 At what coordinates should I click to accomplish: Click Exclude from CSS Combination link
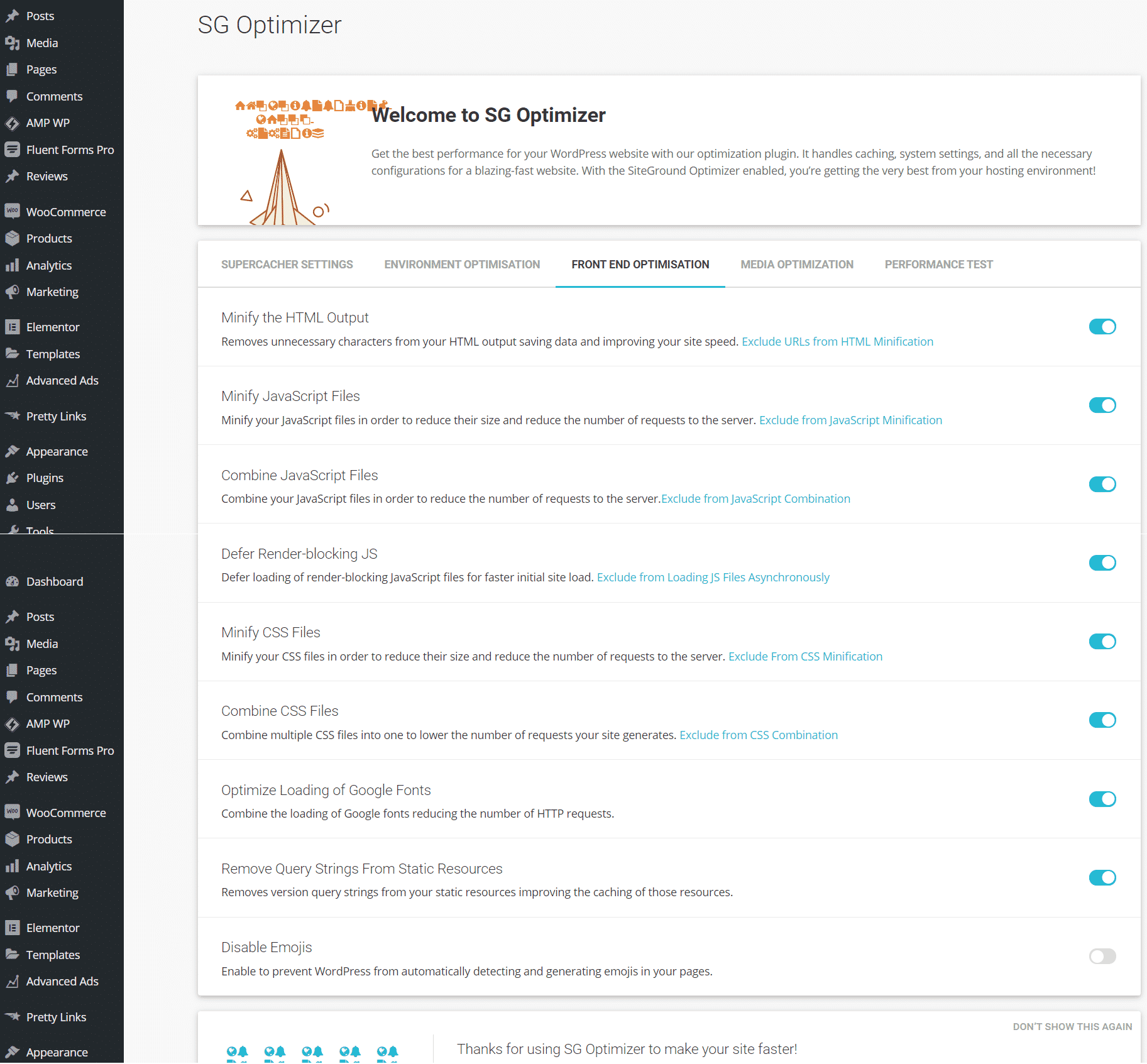tap(759, 735)
